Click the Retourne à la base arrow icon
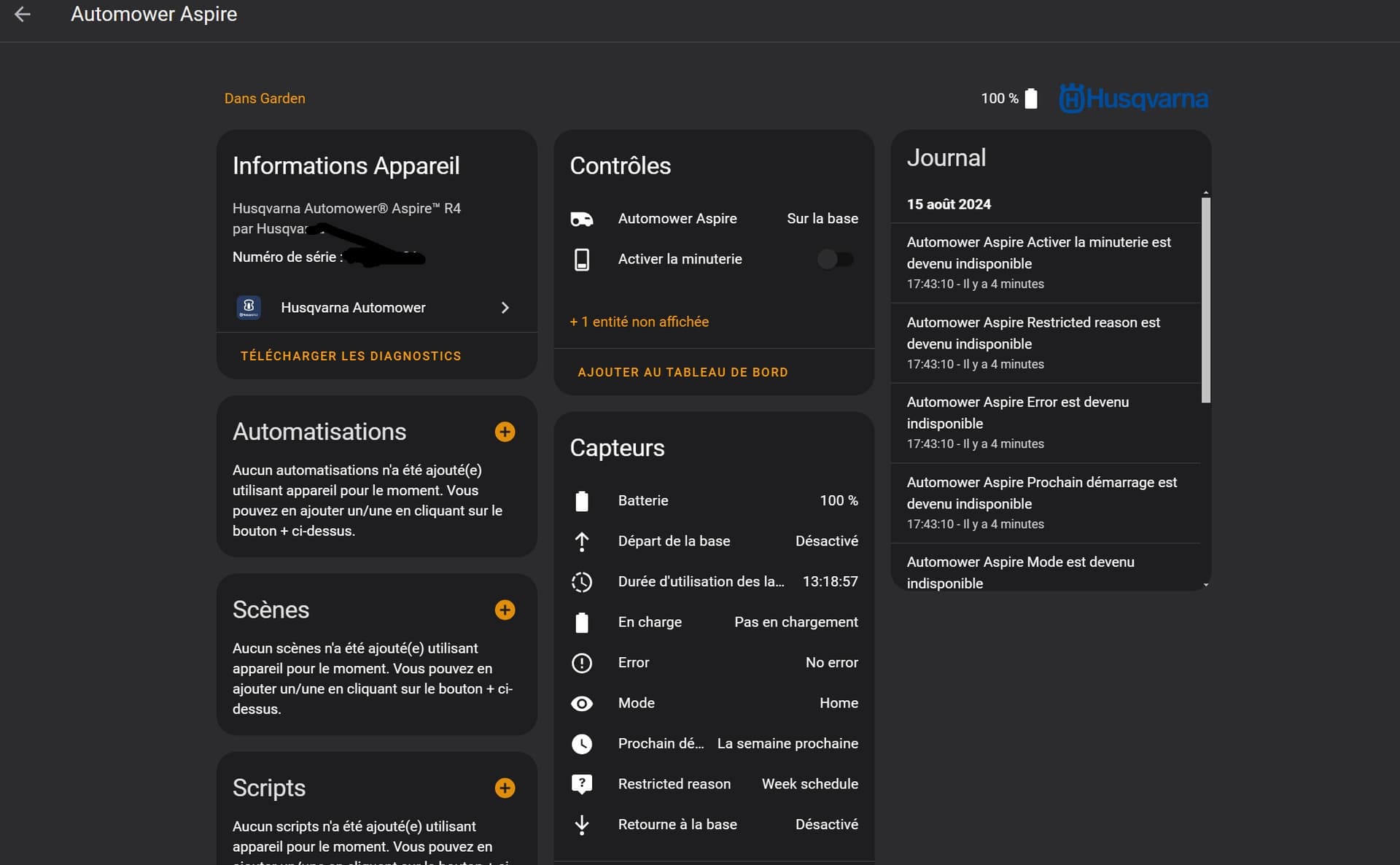Screen dimensions: 1400x865 [581, 825]
